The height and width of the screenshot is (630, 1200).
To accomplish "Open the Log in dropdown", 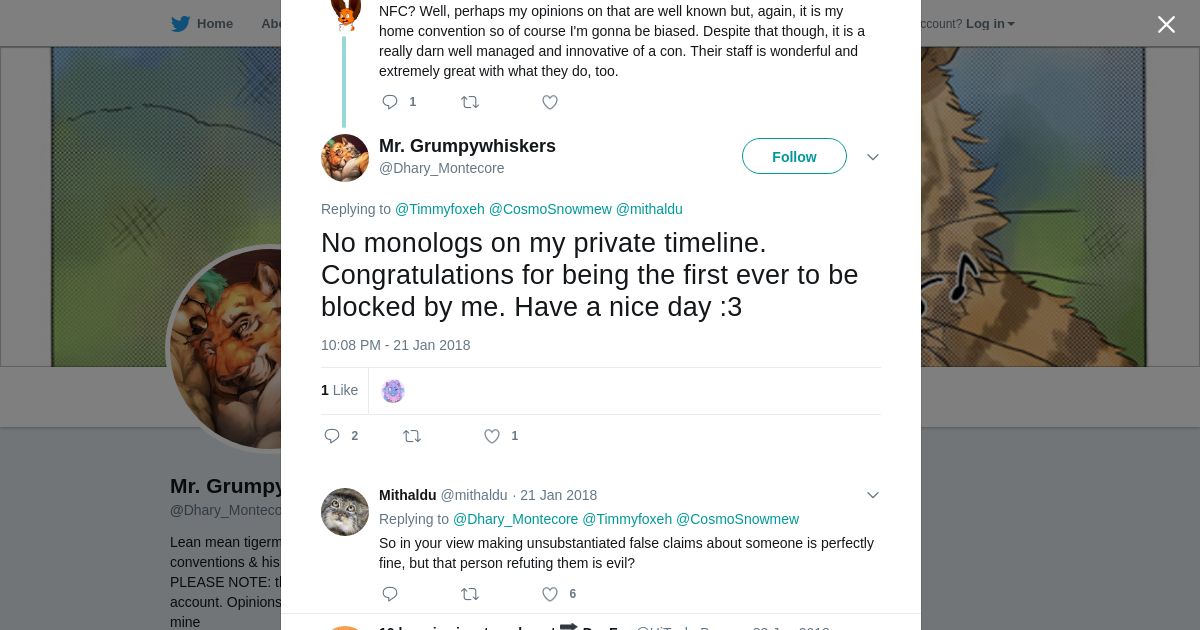I will coord(989,24).
